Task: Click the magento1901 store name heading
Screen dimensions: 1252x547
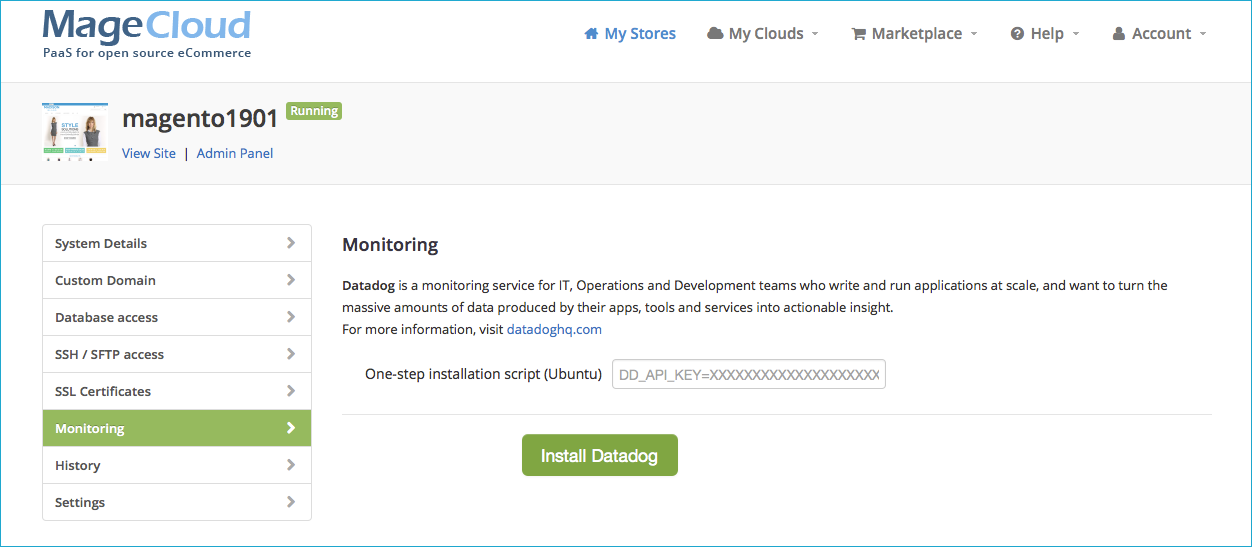Action: tap(200, 118)
